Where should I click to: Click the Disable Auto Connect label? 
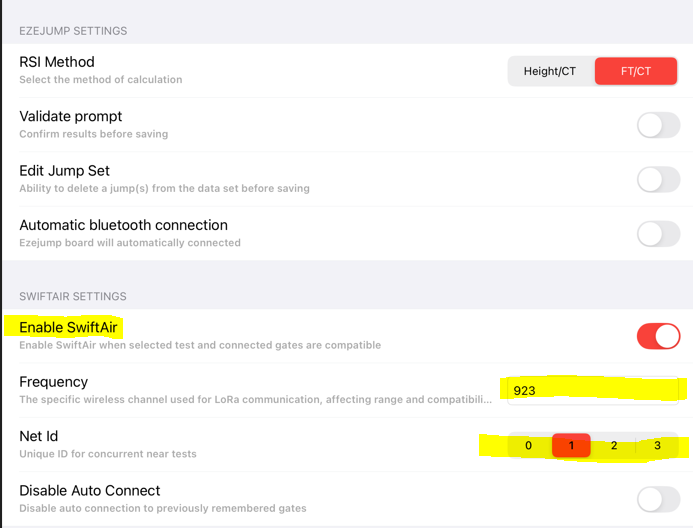pos(90,490)
